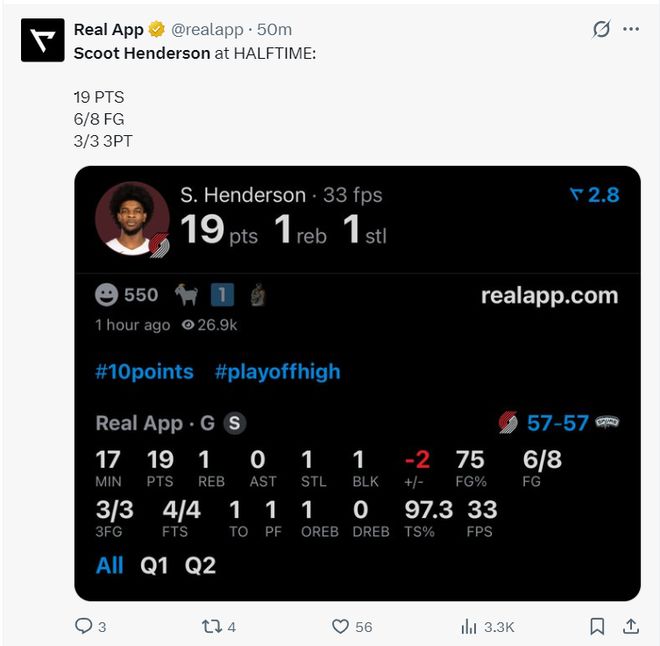Switch to the Q2 tab
The image size is (660, 646).
[200, 565]
